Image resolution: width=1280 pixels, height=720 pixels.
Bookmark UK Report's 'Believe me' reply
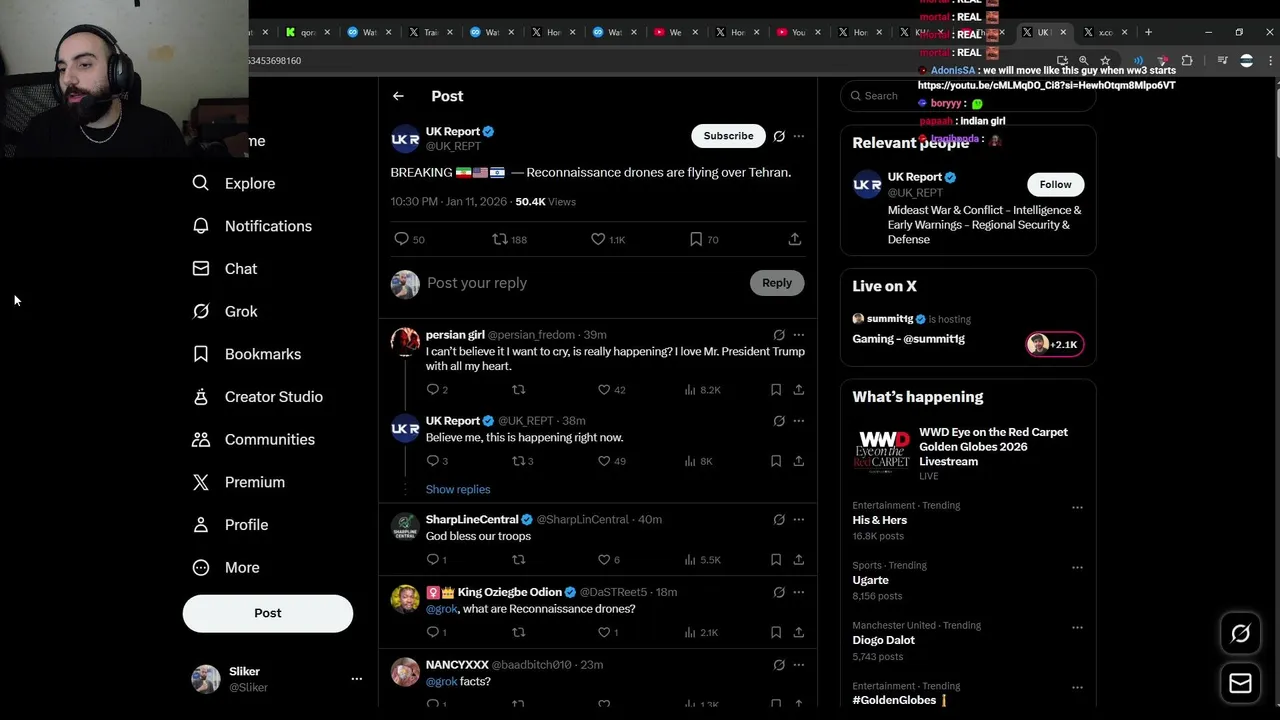(x=776, y=461)
